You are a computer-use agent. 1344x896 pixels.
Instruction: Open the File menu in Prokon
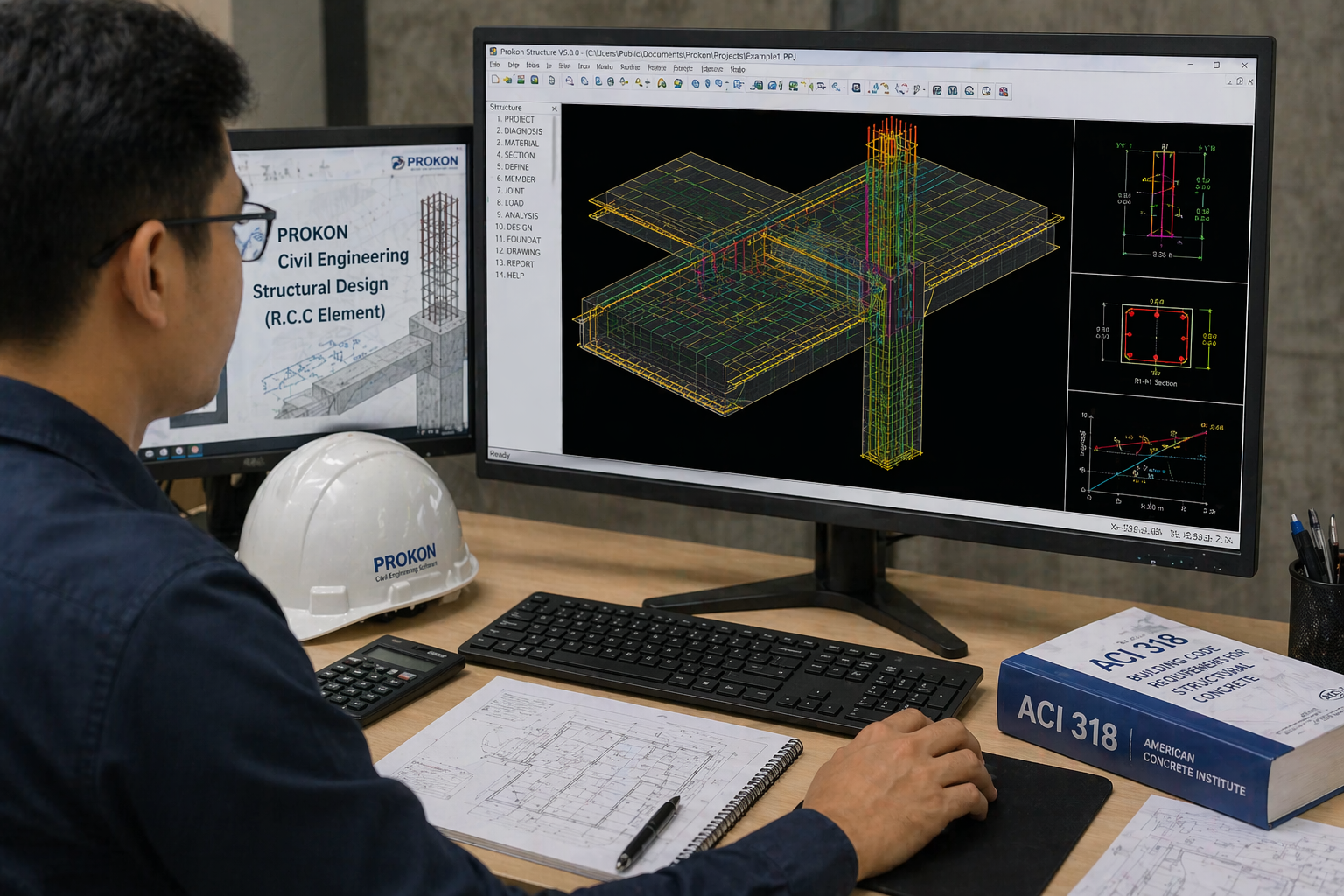pos(494,66)
